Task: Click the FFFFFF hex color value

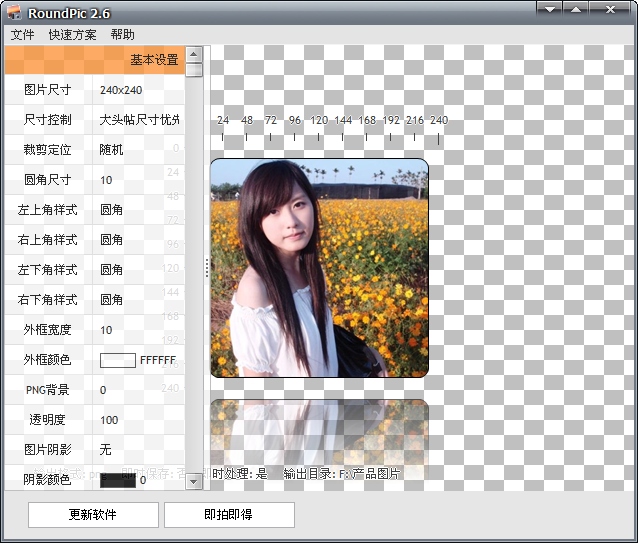Action: (x=158, y=360)
